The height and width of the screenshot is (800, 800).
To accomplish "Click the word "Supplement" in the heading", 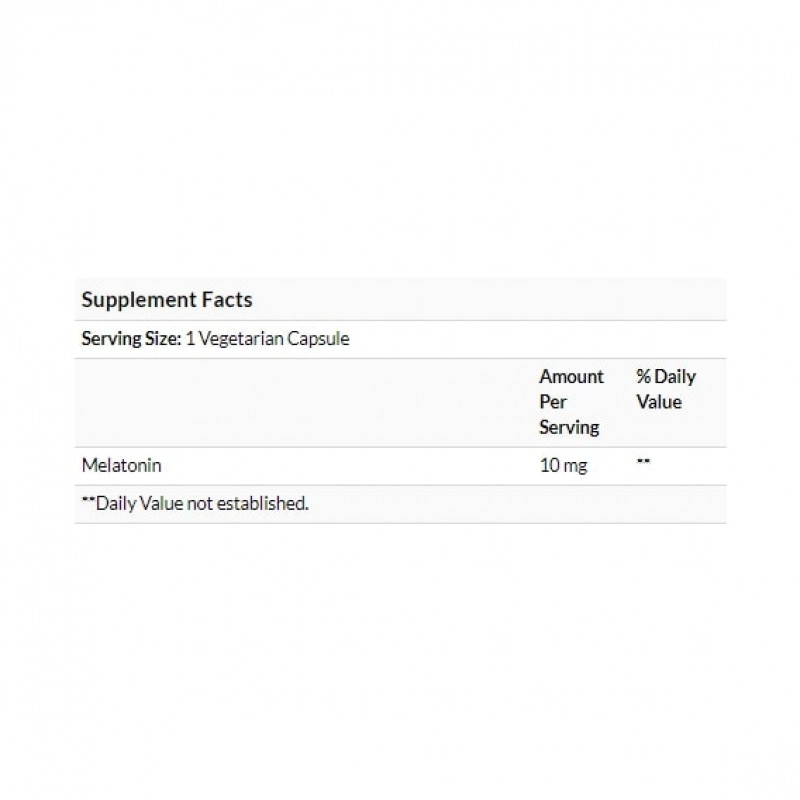I will pyautogui.click(x=137, y=299).
